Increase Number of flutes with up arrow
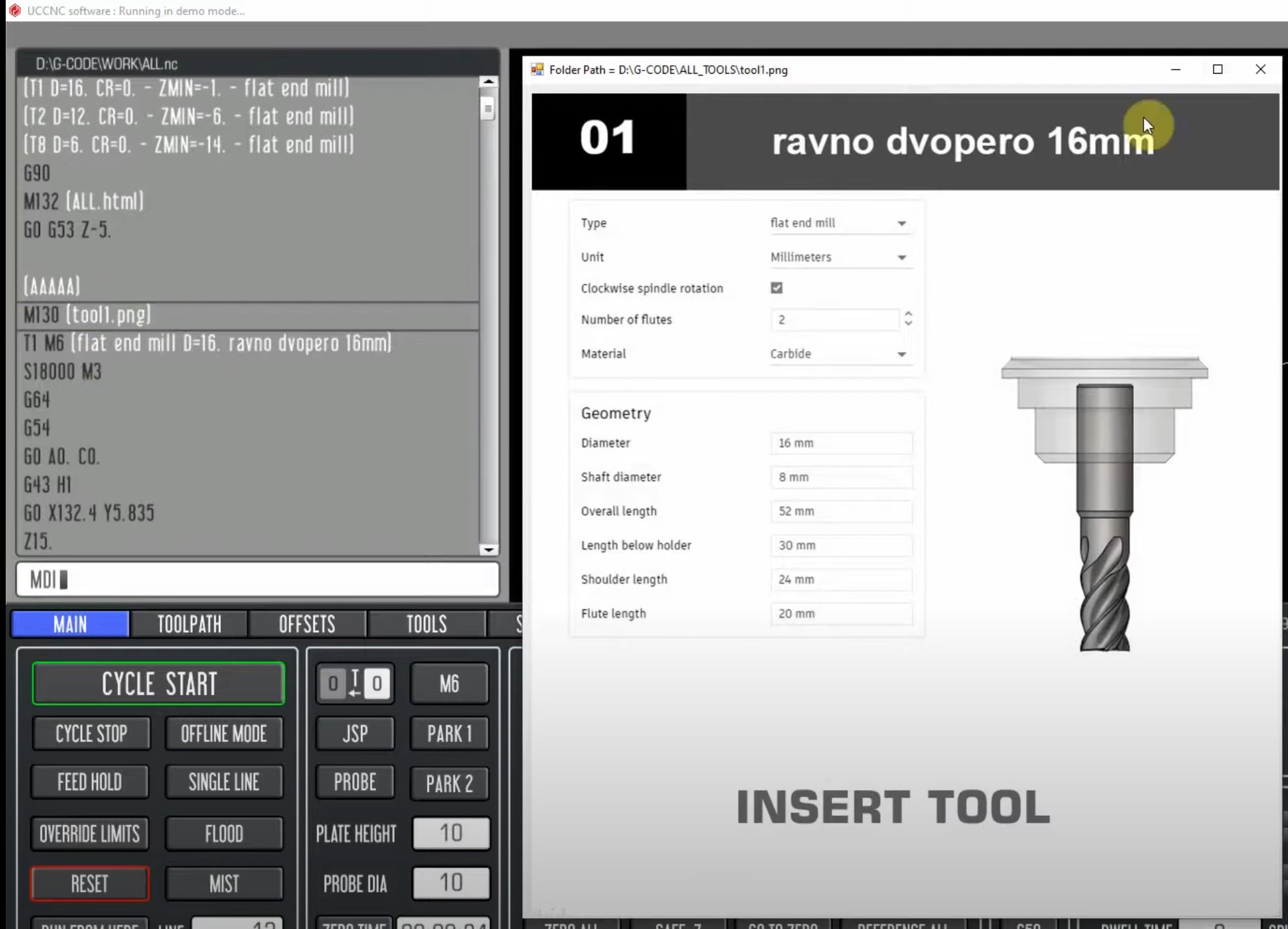Viewport: 1288px width, 929px height. coord(909,314)
